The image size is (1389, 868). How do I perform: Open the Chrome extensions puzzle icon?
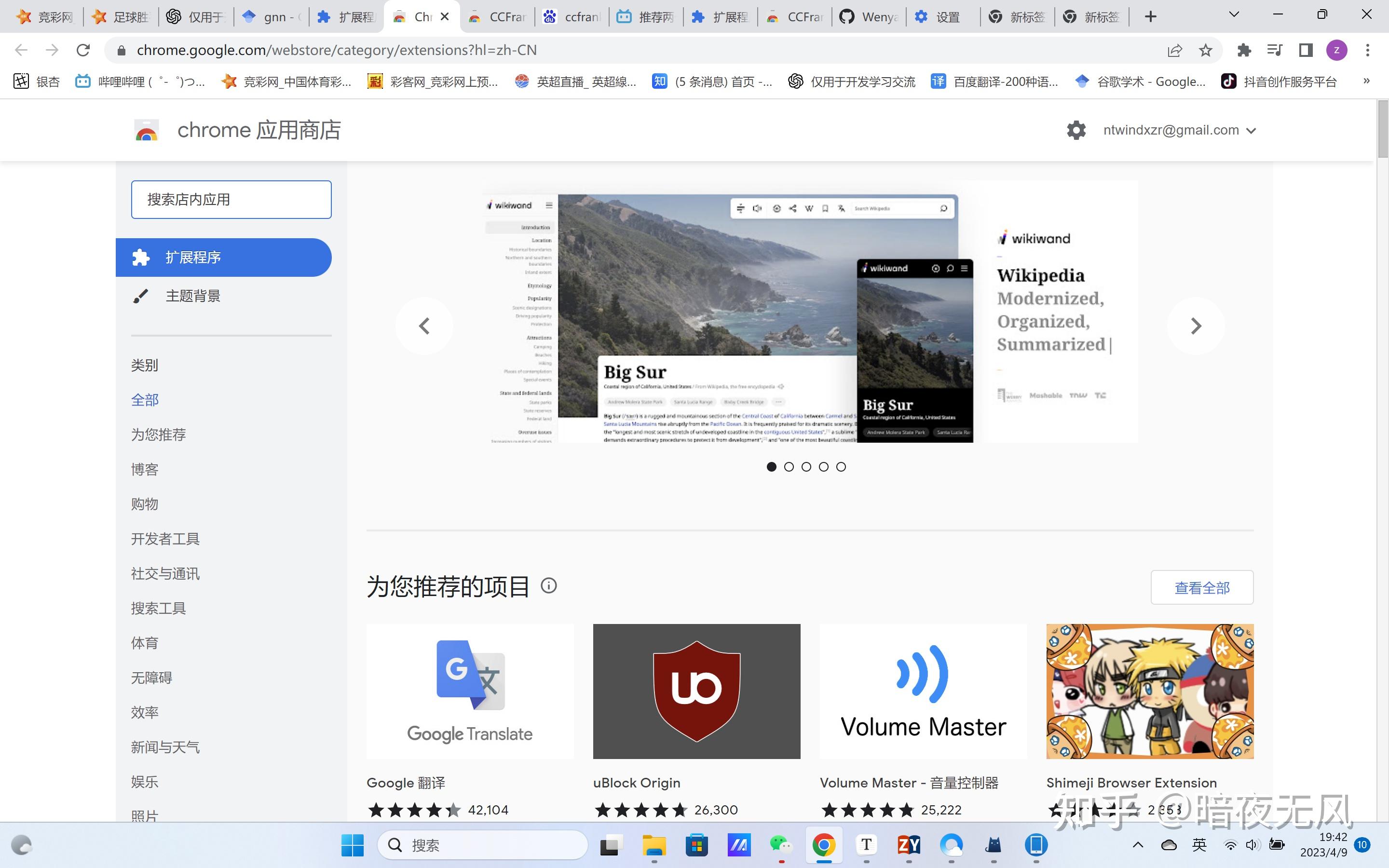pos(1244,51)
